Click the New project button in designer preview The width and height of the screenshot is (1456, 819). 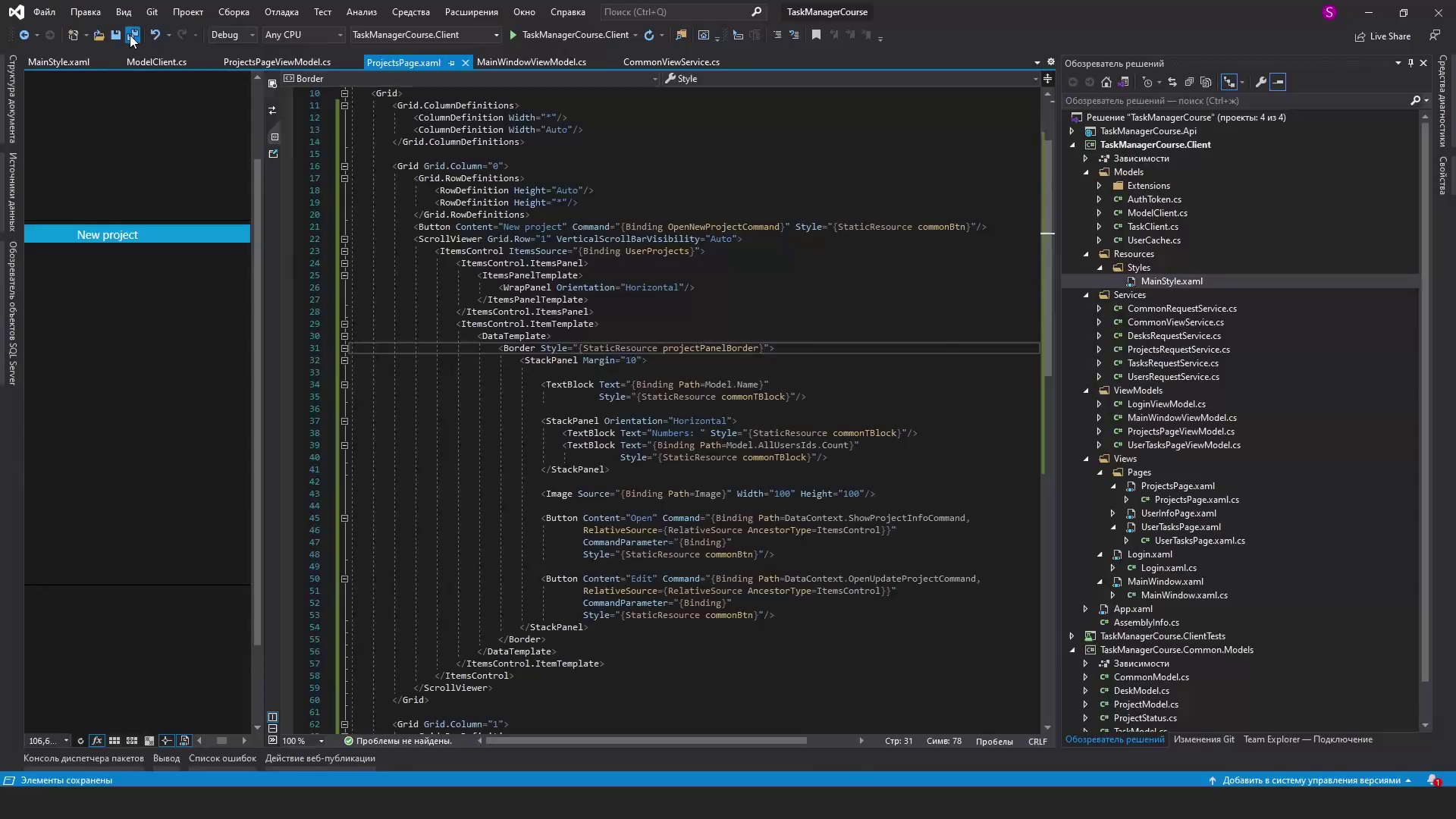[x=137, y=234]
